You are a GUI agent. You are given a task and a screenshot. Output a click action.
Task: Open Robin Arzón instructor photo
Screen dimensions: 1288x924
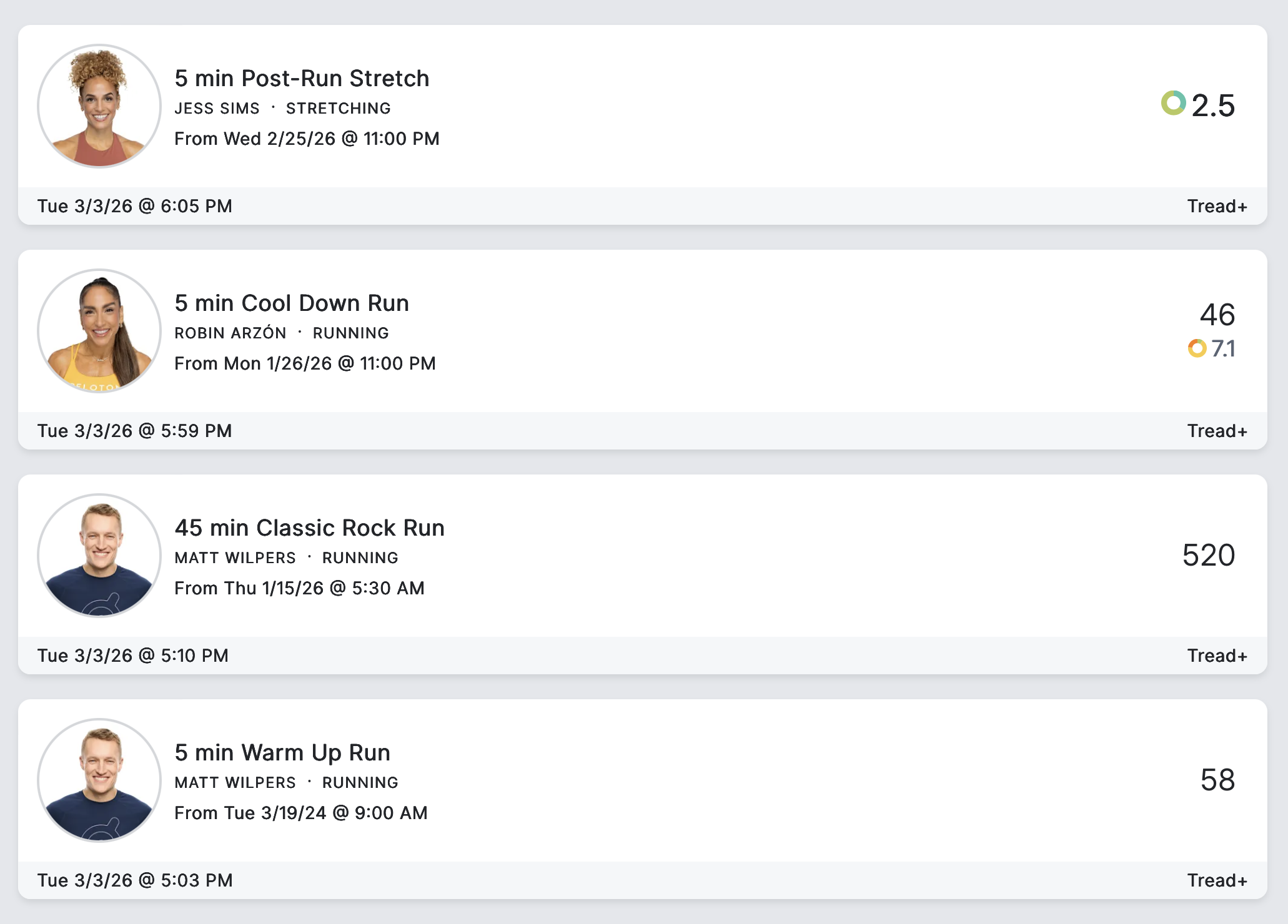[99, 331]
